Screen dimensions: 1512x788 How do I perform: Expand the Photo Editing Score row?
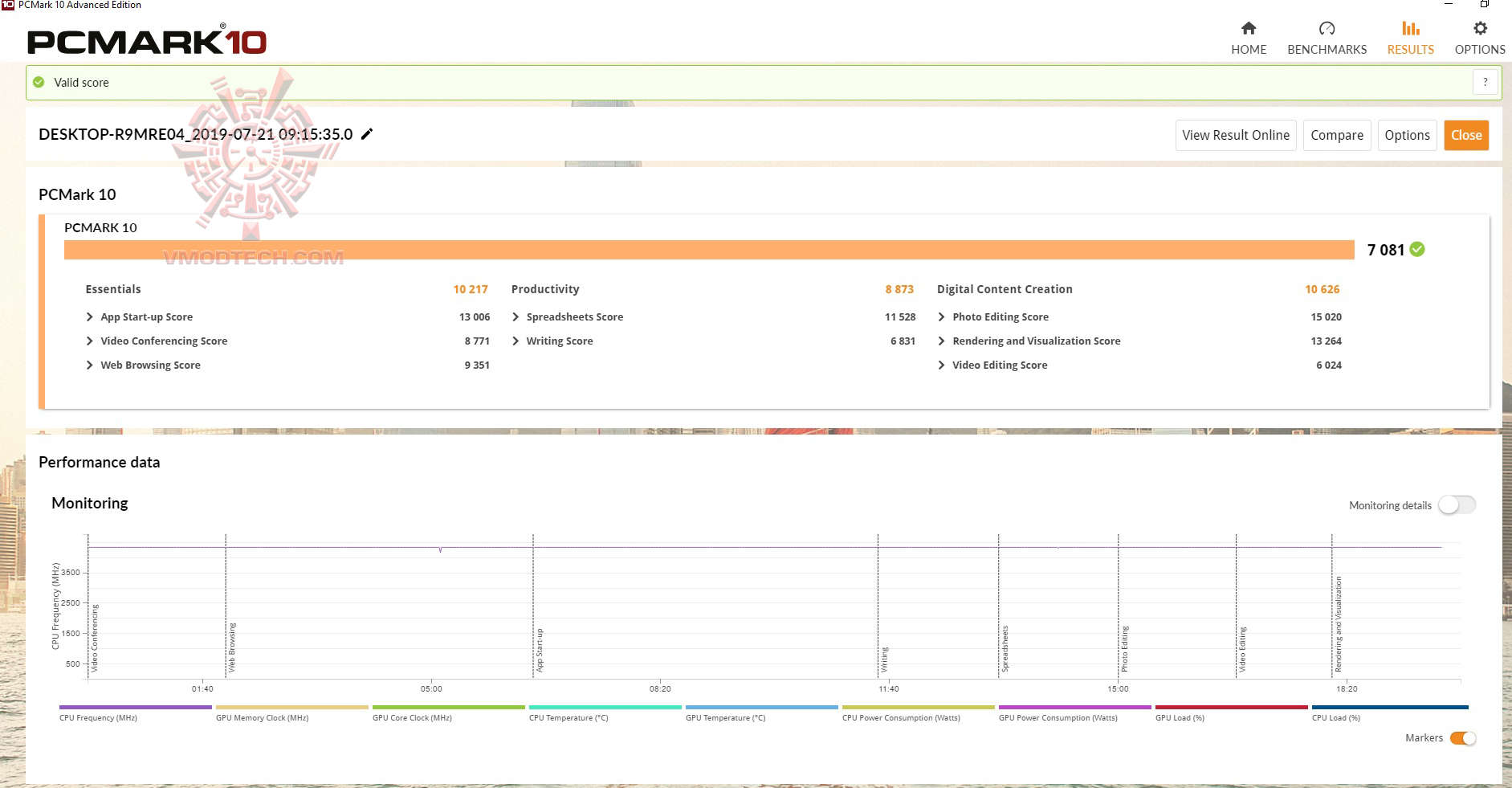click(x=942, y=317)
